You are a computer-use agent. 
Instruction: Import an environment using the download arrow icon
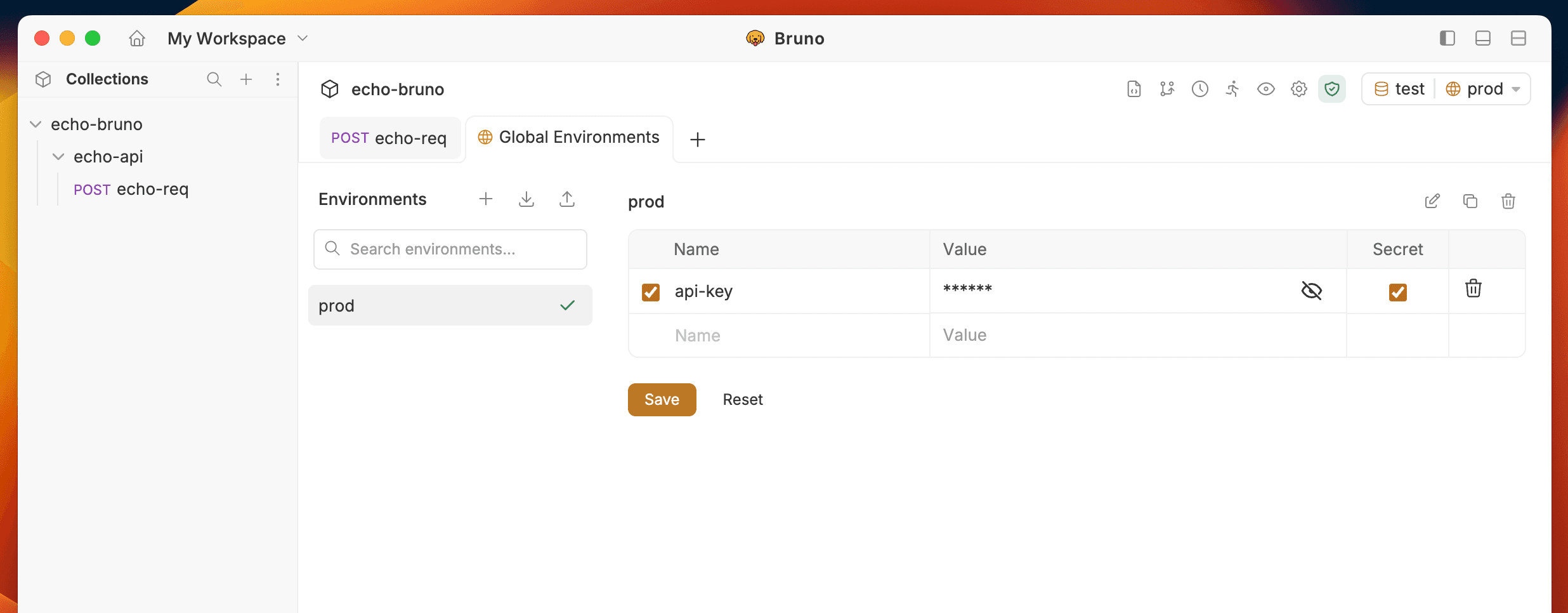point(526,199)
